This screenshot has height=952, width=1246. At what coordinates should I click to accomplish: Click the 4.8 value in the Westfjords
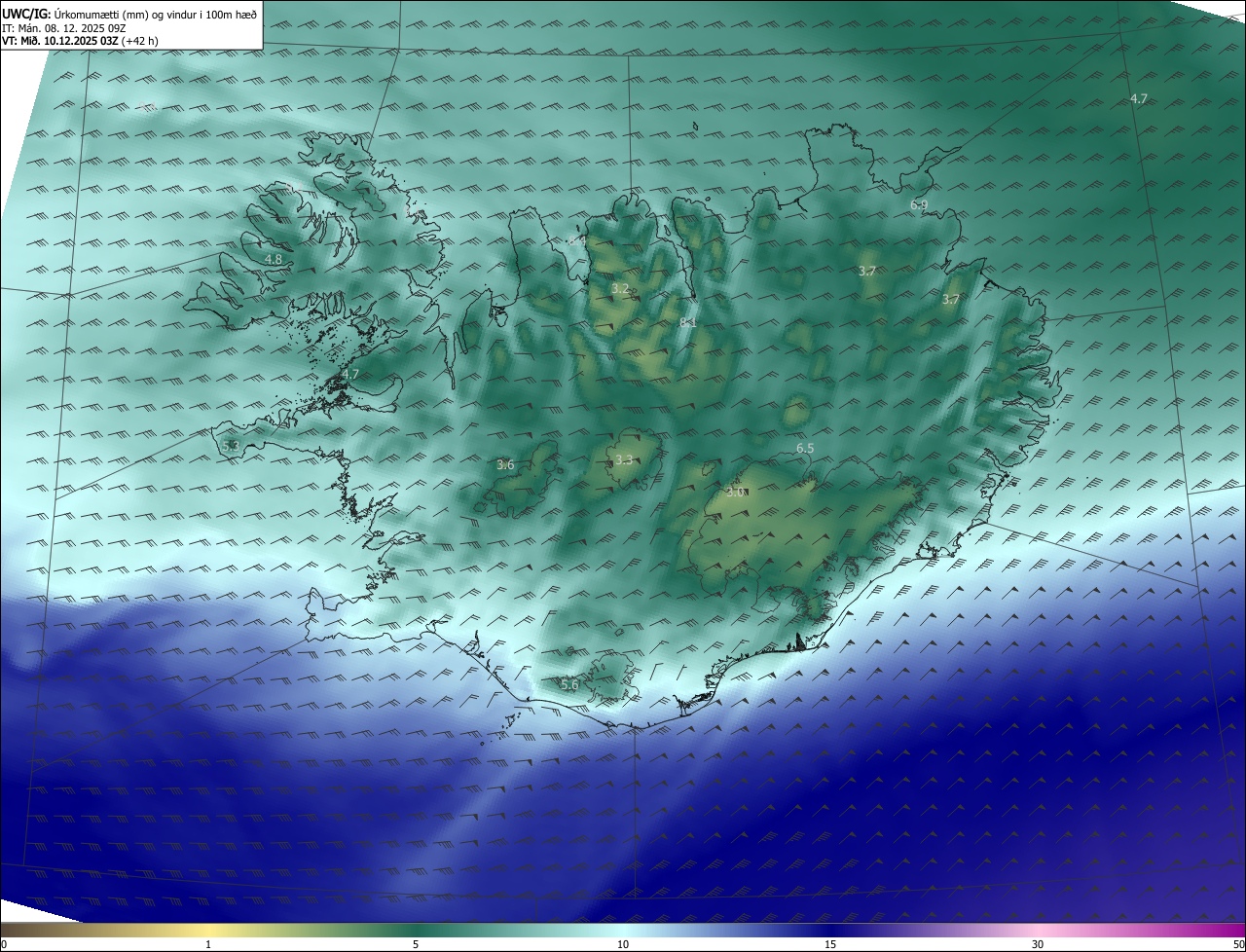coord(274,259)
